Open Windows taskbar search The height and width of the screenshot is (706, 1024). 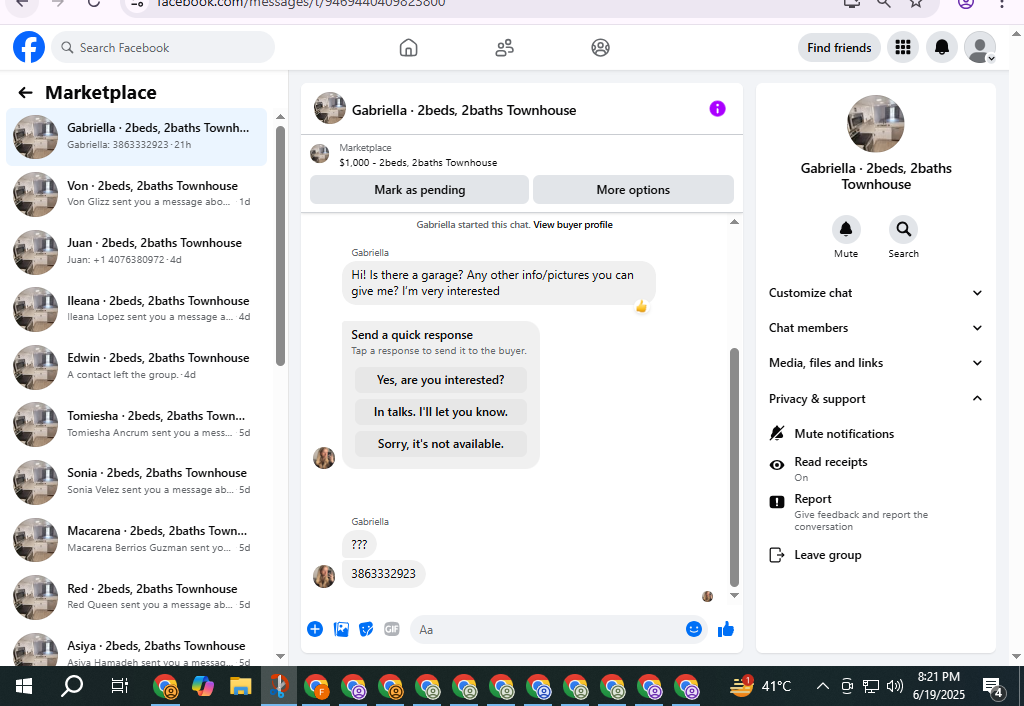[x=72, y=686]
